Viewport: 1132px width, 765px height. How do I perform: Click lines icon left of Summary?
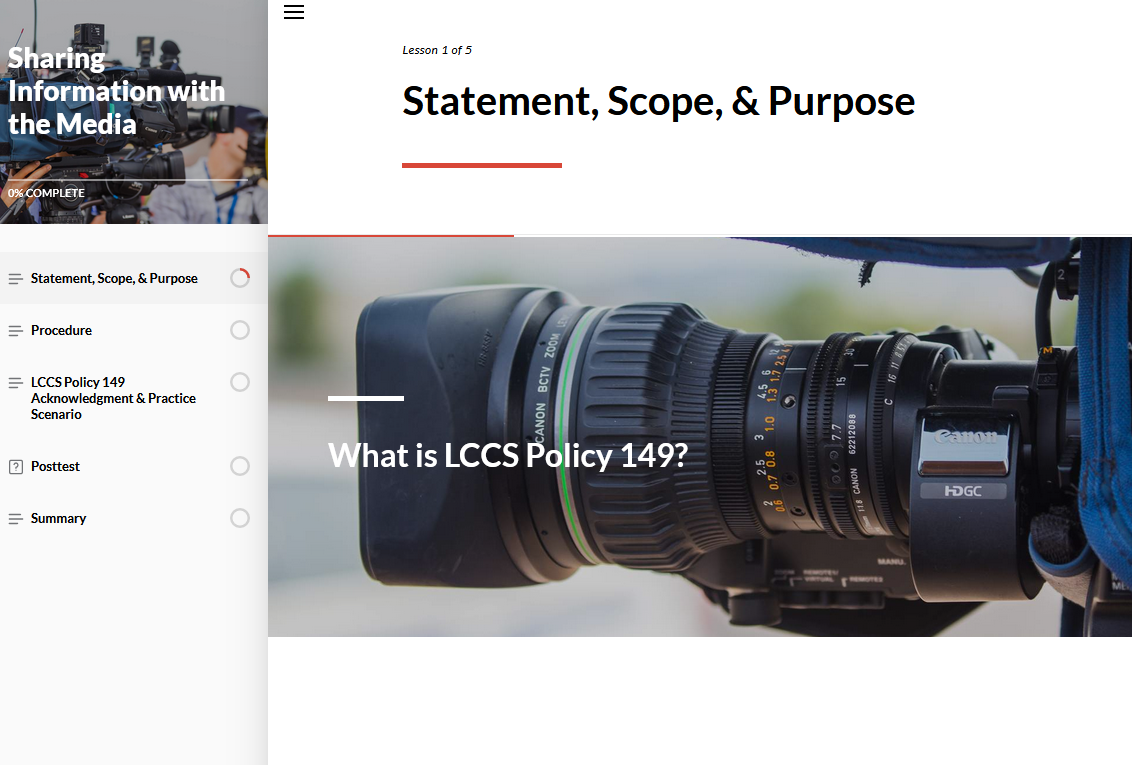pos(15,519)
